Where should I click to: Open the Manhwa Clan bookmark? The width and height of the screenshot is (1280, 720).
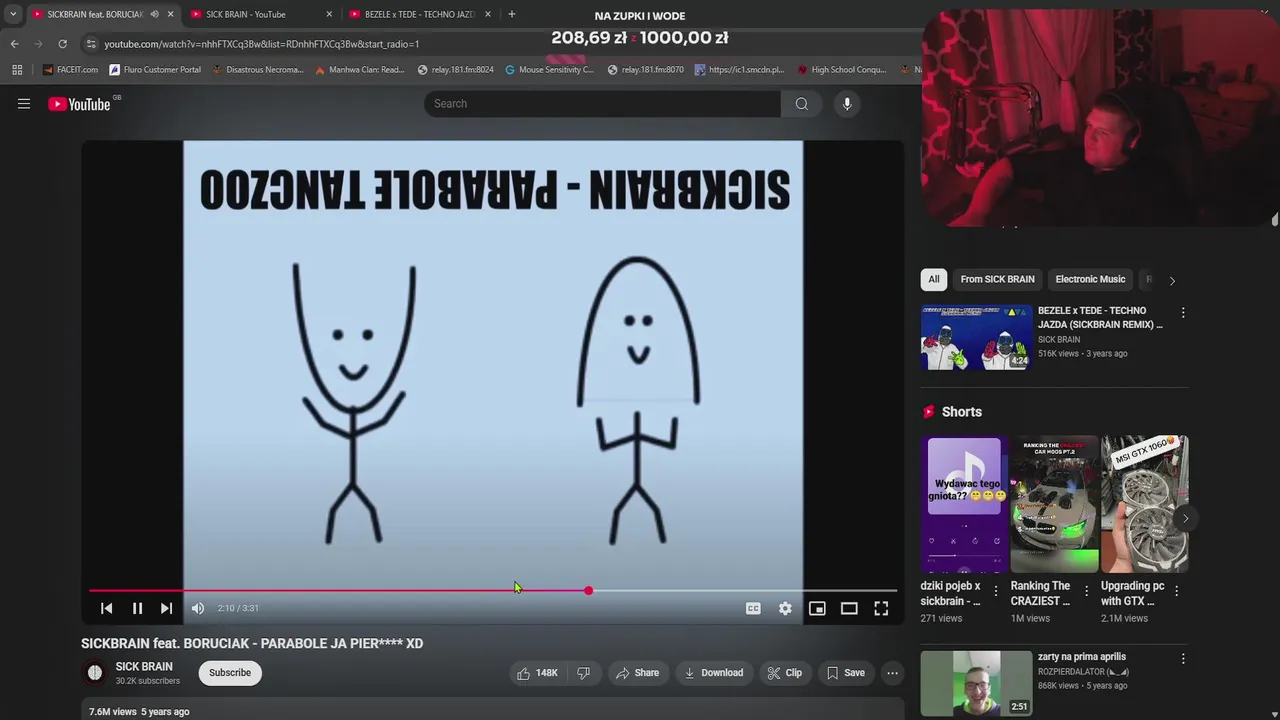(x=359, y=70)
